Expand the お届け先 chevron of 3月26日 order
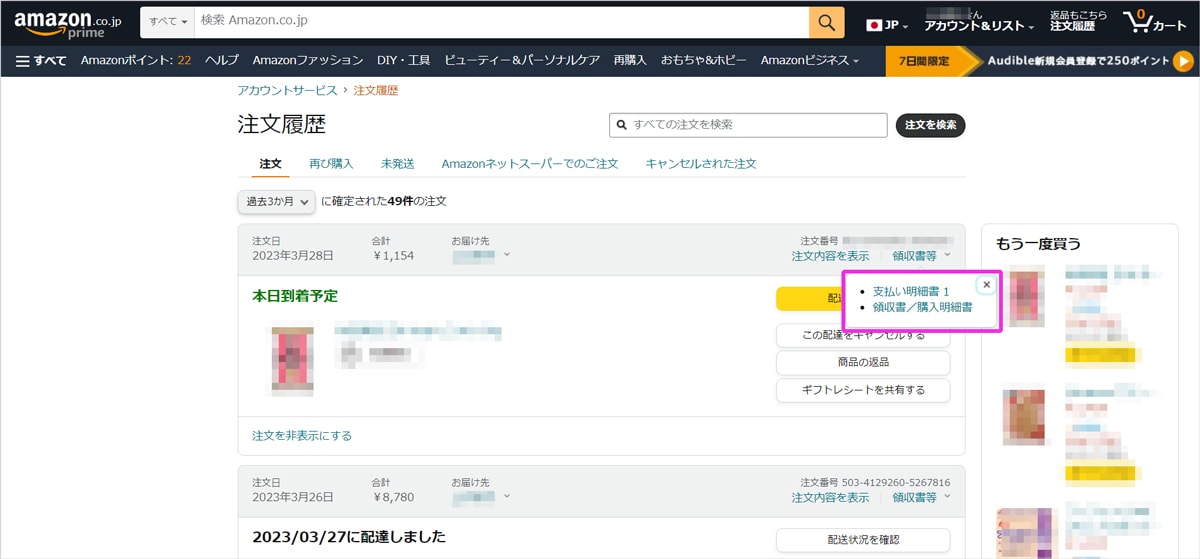Viewport: 1200px width, 559px height. [x=507, y=496]
